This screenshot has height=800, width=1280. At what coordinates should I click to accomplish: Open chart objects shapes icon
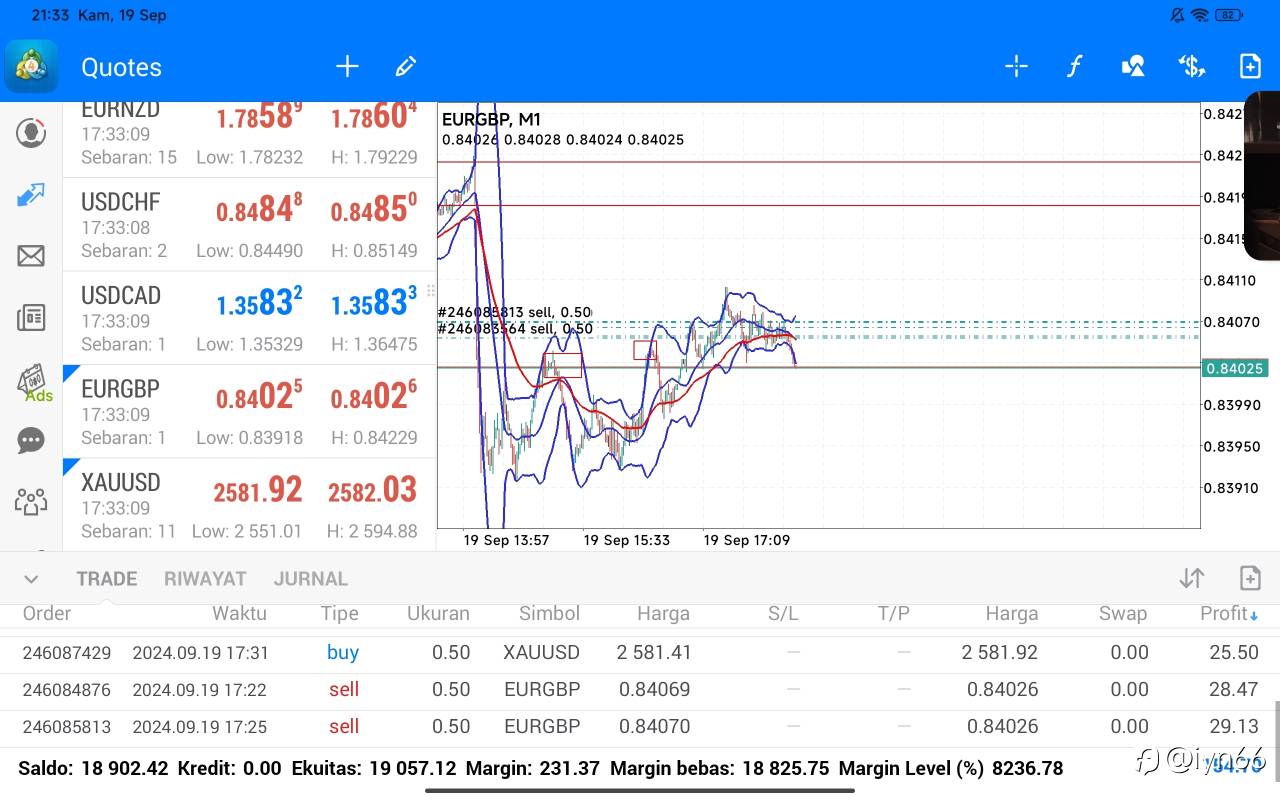coord(1133,67)
